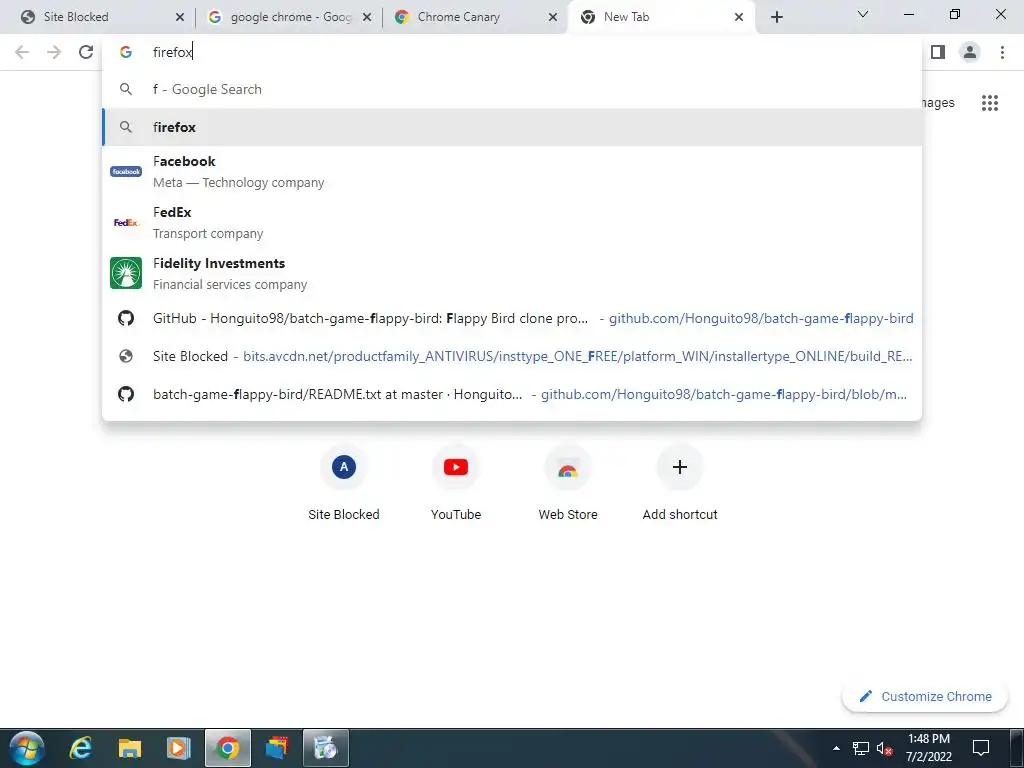
Task: Expand the tab search chevron
Action: 863,14
